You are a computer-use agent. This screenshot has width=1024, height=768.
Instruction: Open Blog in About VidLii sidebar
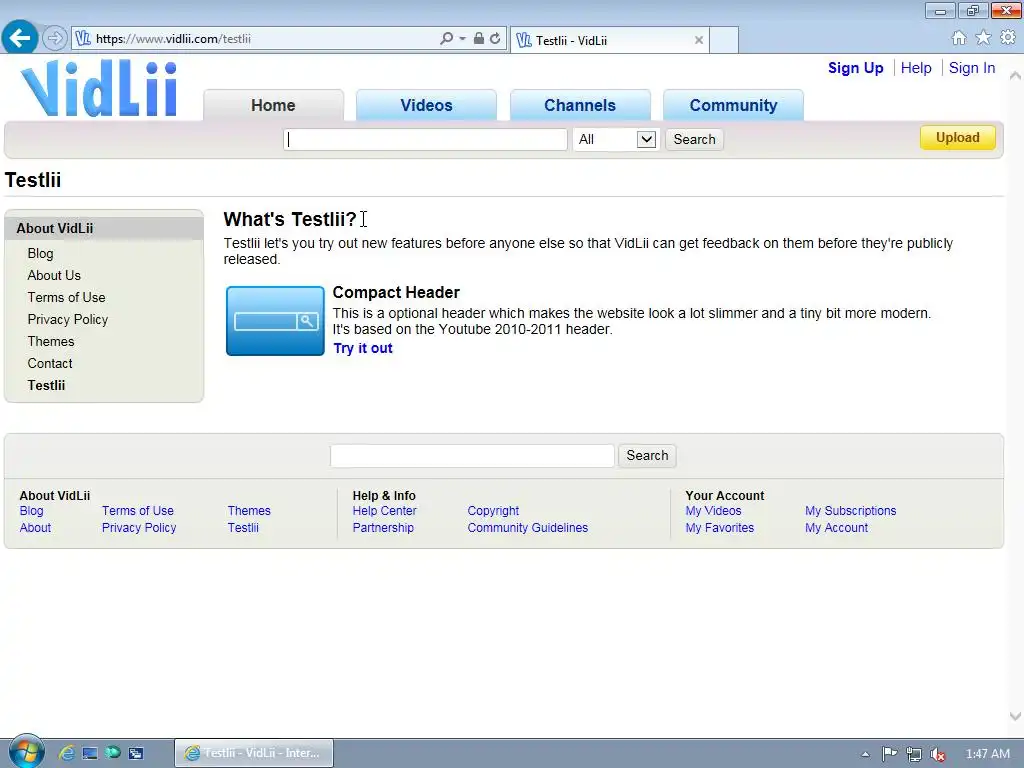tap(40, 253)
